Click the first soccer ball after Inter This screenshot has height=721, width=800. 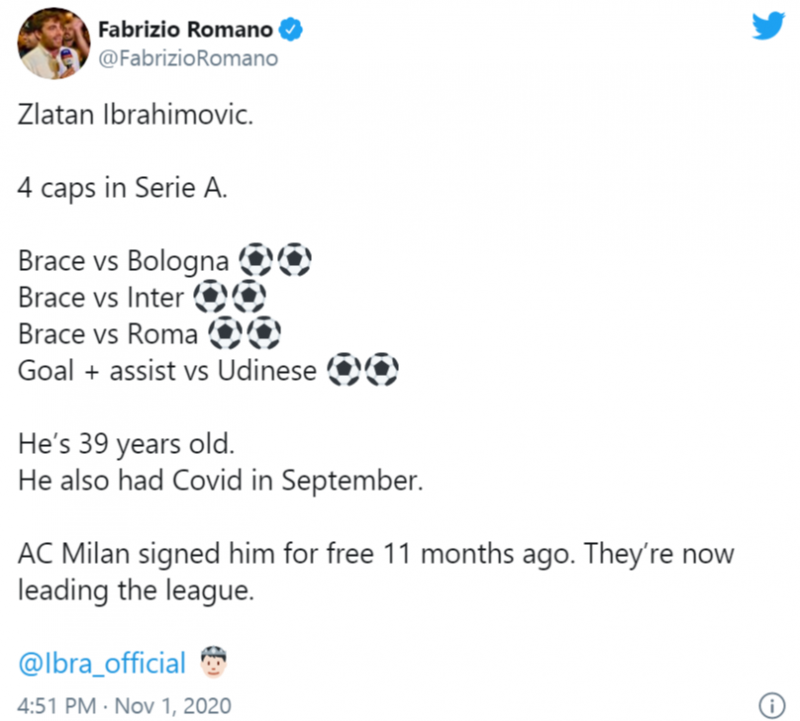[x=208, y=298]
